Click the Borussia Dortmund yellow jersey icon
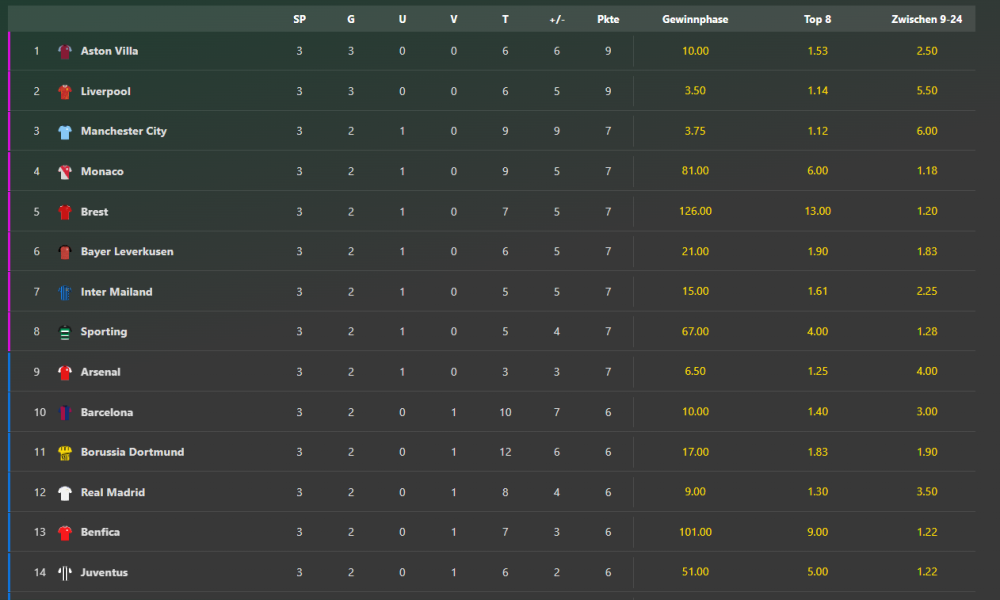This screenshot has width=1000, height=600. pyautogui.click(x=65, y=452)
